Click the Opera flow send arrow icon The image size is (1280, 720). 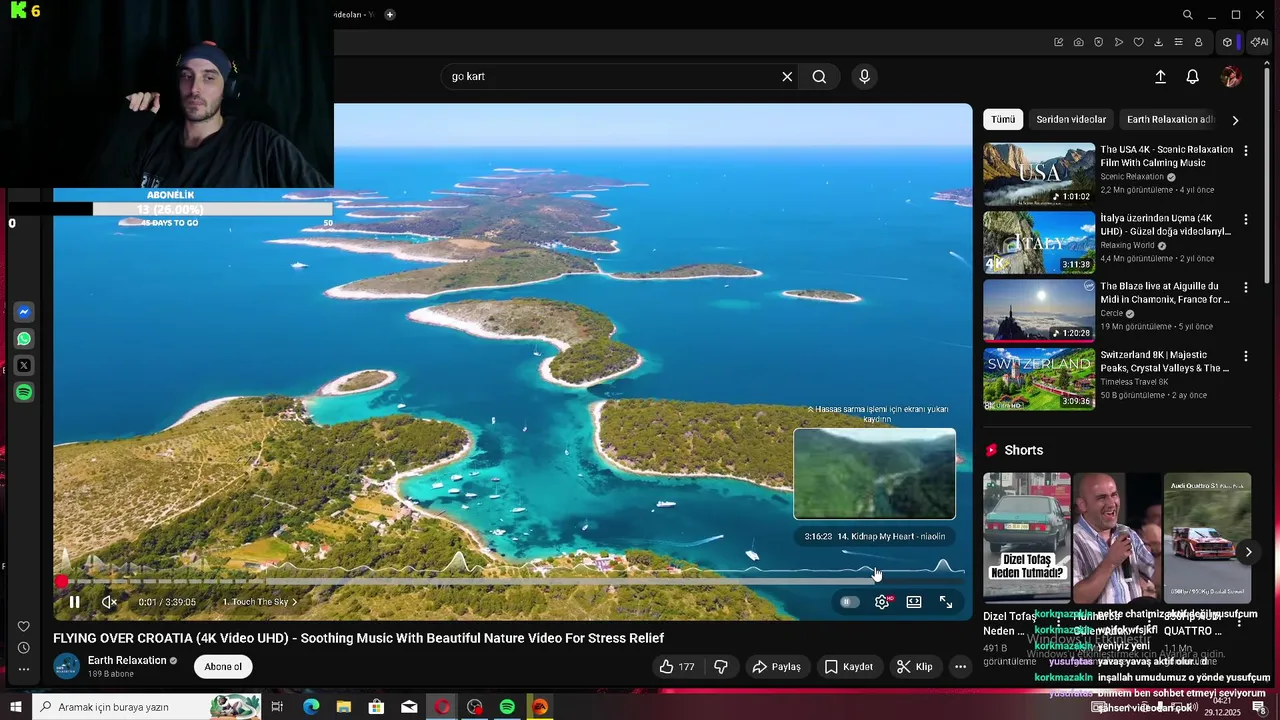tap(1118, 42)
